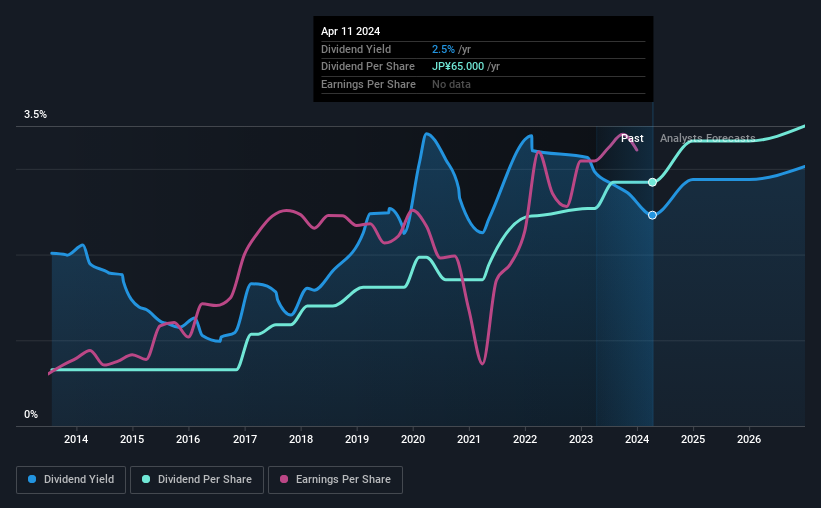Click the 3.5% y-axis label
Viewport: 821px width, 508px height.
point(35,114)
